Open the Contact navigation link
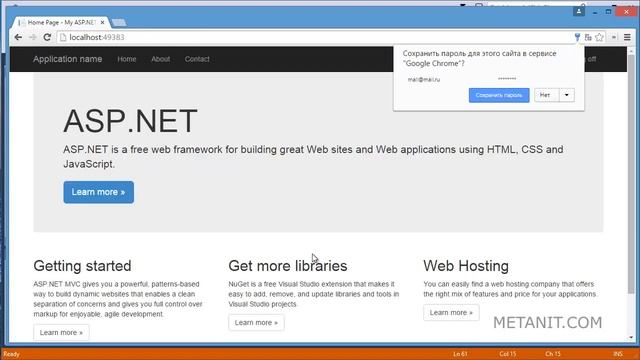The width and height of the screenshot is (640, 360). (x=197, y=59)
